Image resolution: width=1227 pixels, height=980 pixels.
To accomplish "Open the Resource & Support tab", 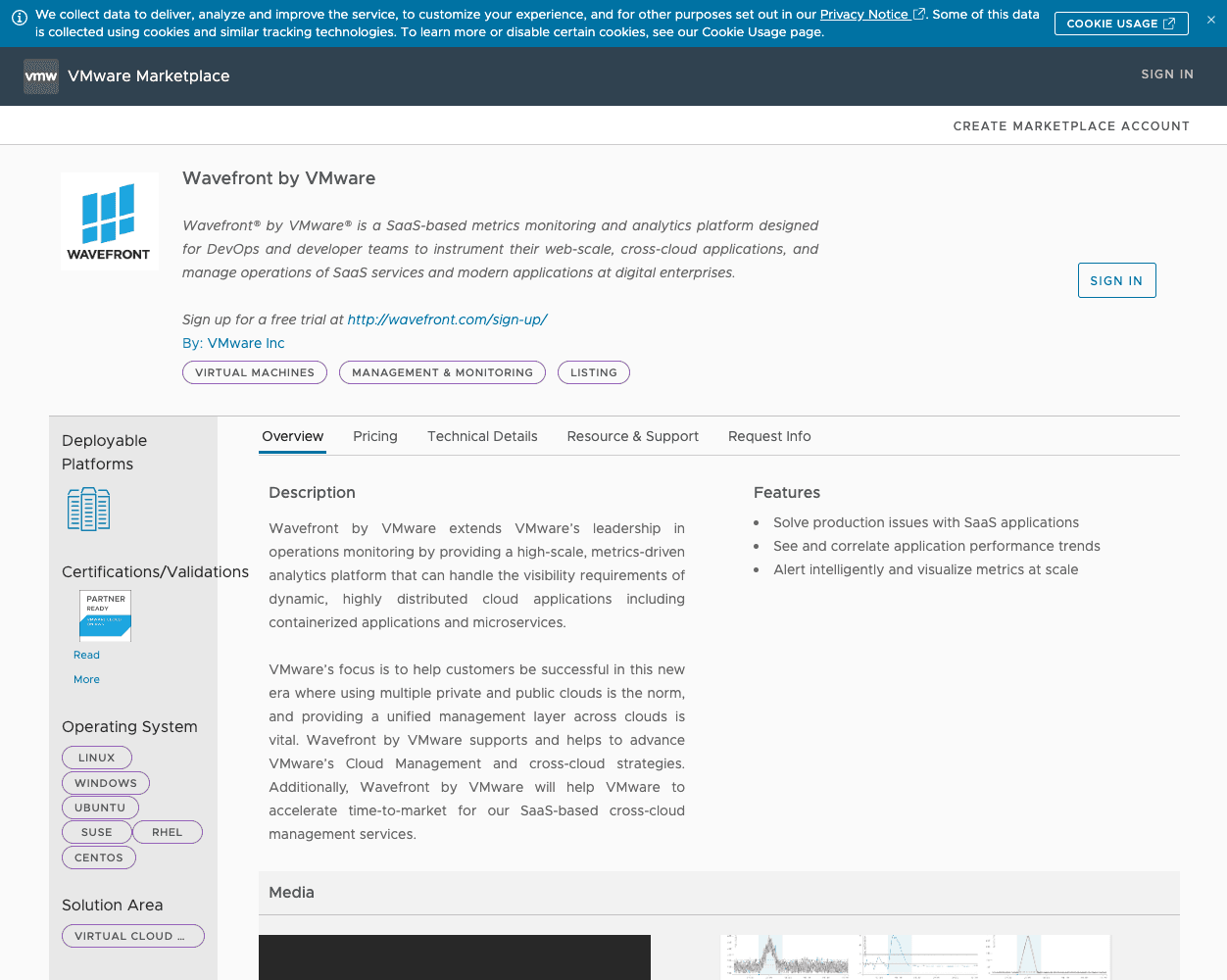I will (x=633, y=437).
